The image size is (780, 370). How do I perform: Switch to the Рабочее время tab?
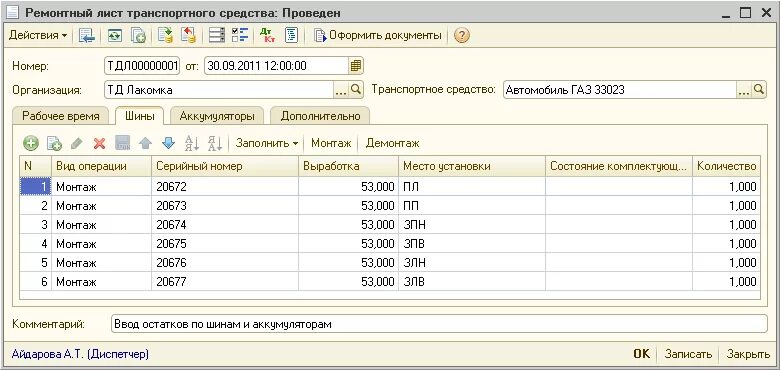coord(61,116)
